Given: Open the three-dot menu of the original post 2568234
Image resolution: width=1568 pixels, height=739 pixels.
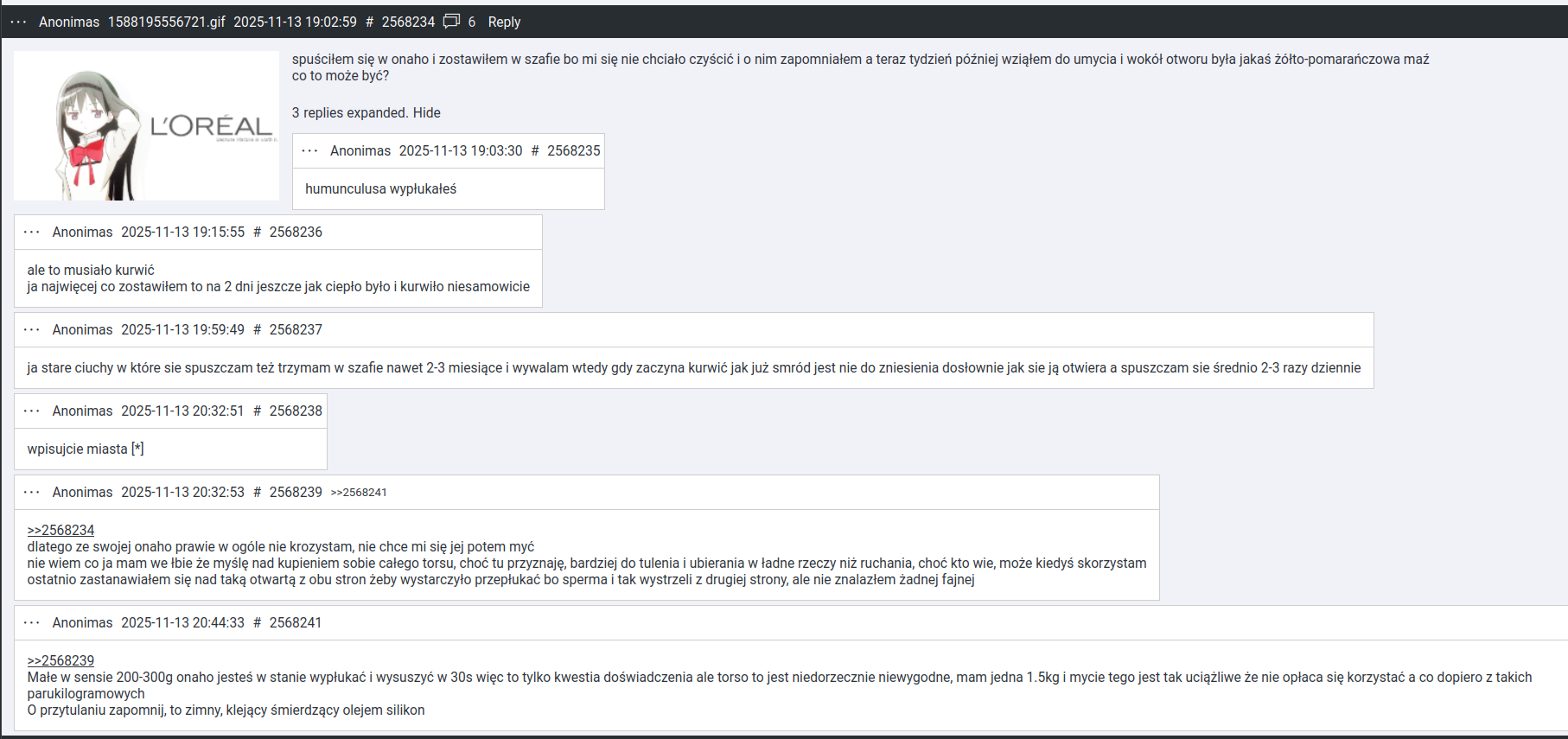Looking at the screenshot, I should (x=18, y=22).
